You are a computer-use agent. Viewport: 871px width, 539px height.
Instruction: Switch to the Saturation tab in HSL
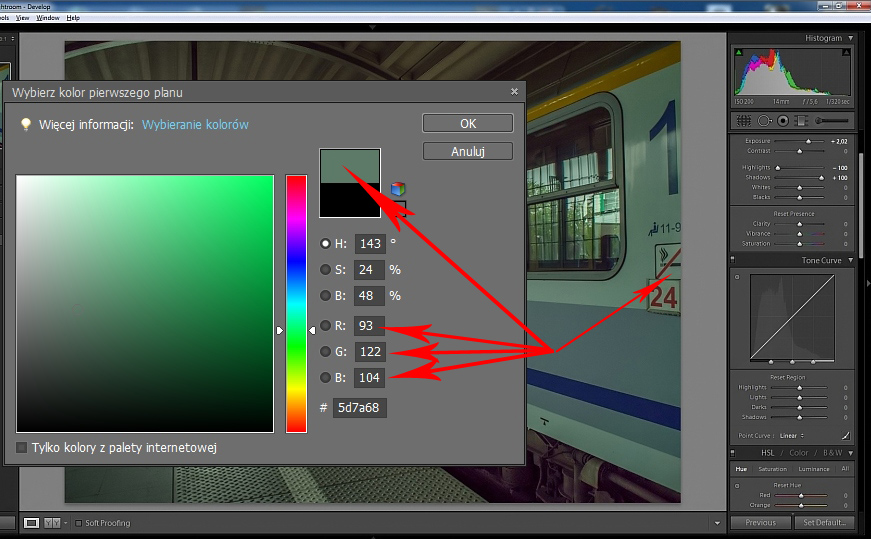click(772, 468)
